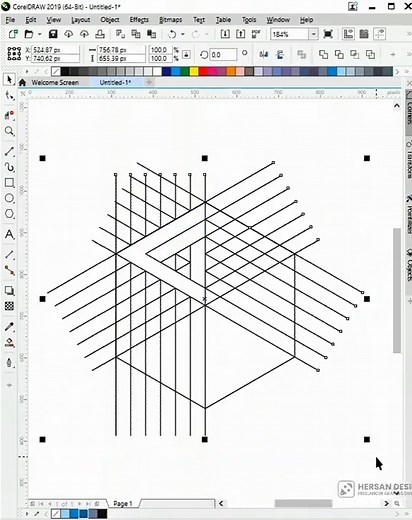This screenshot has height=520, width=412.
Task: Click the Open folder icon
Action: 29,34
